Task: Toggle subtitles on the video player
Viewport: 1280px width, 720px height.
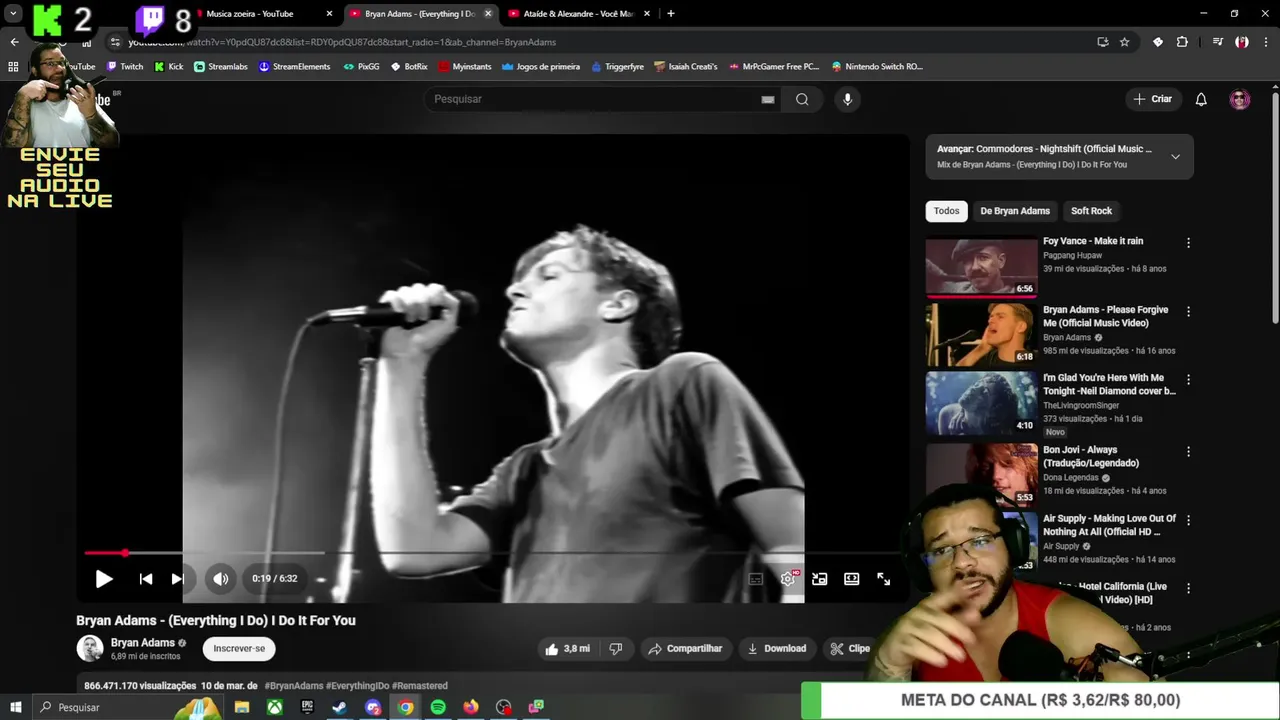Action: (x=756, y=579)
